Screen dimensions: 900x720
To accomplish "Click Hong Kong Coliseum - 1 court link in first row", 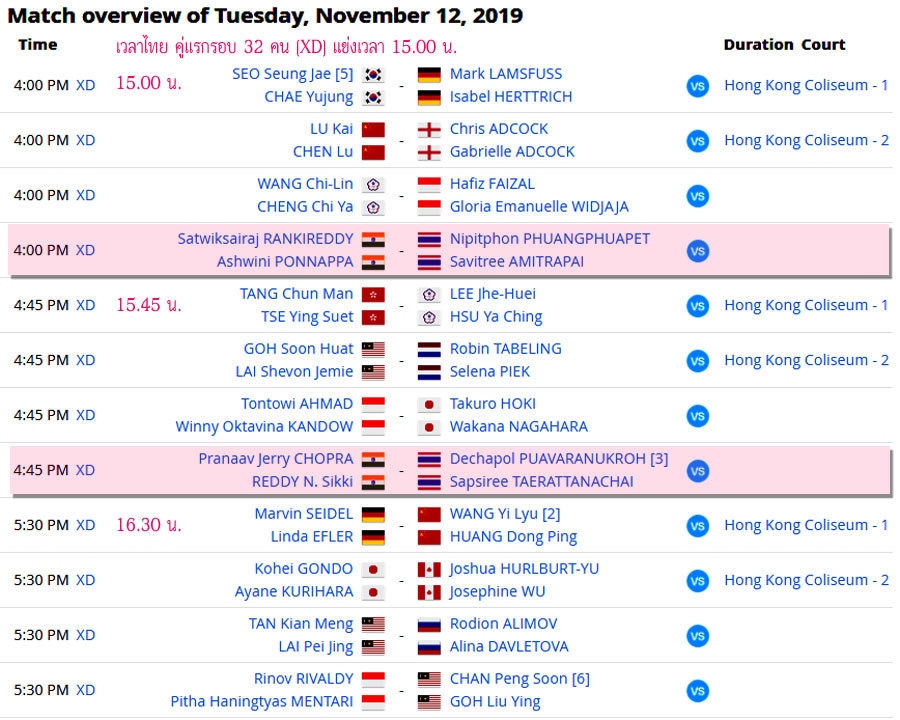I will click(806, 85).
